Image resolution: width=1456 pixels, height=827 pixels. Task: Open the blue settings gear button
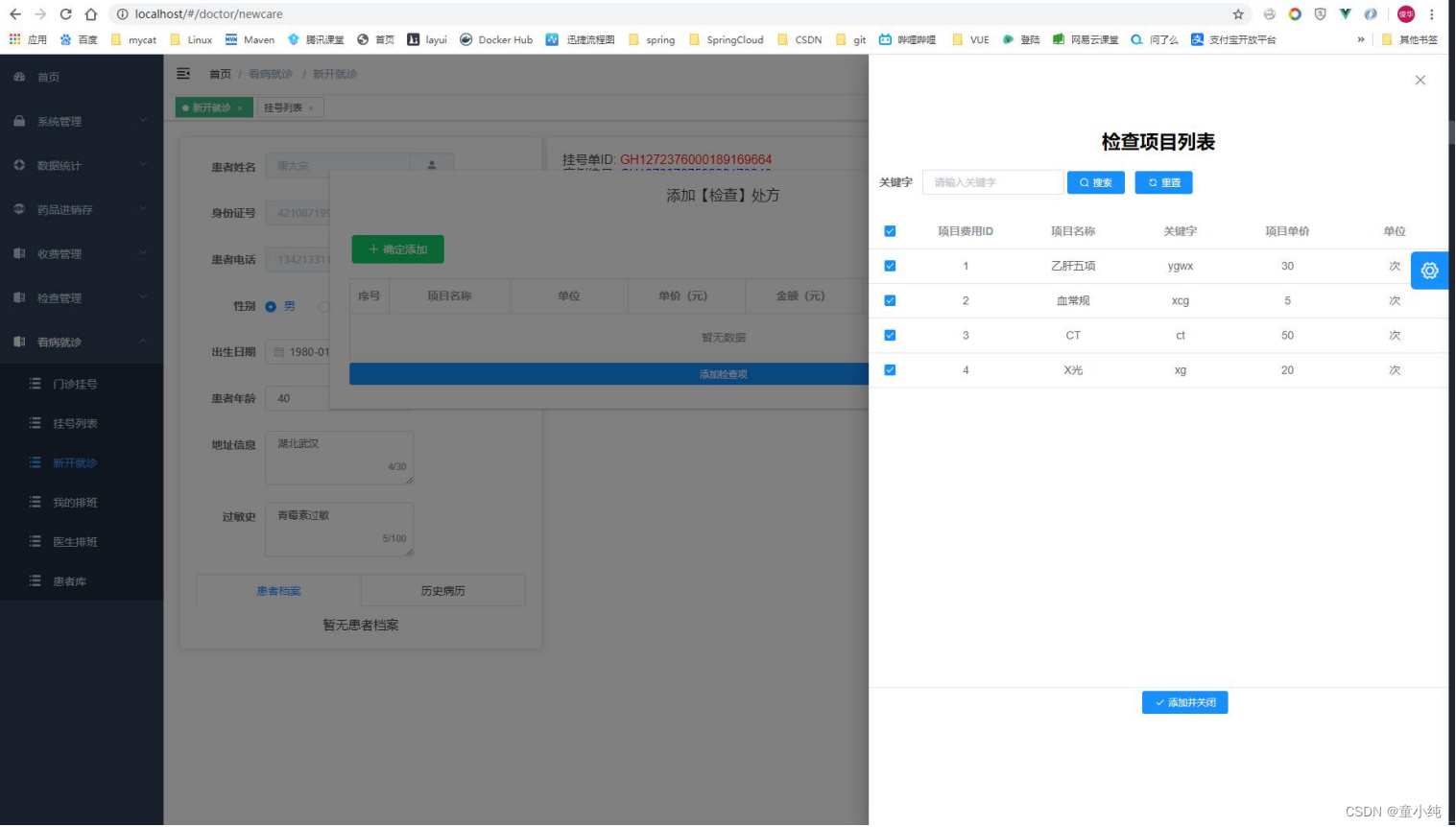[x=1429, y=271]
